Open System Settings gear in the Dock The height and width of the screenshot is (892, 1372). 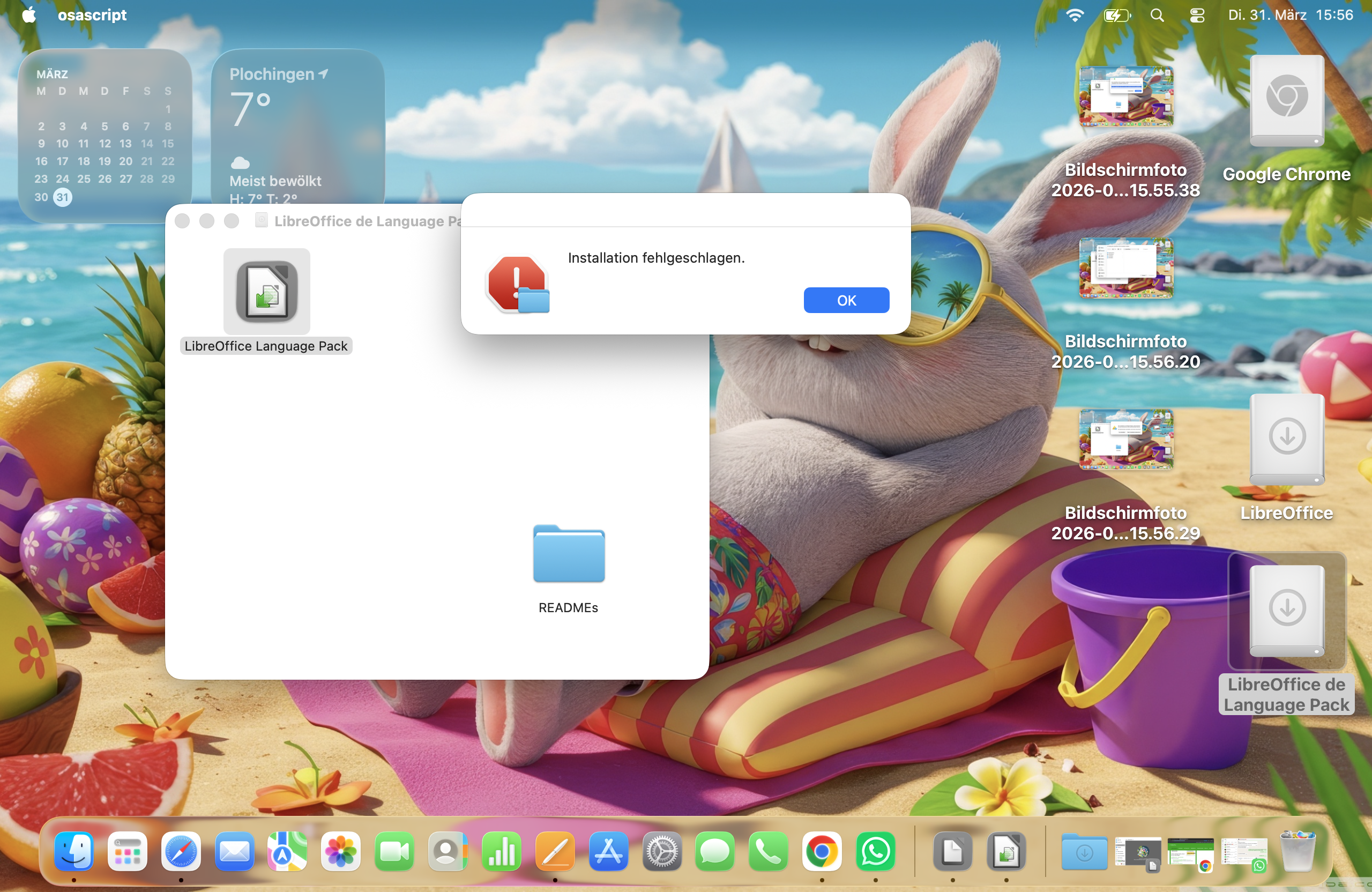click(661, 851)
